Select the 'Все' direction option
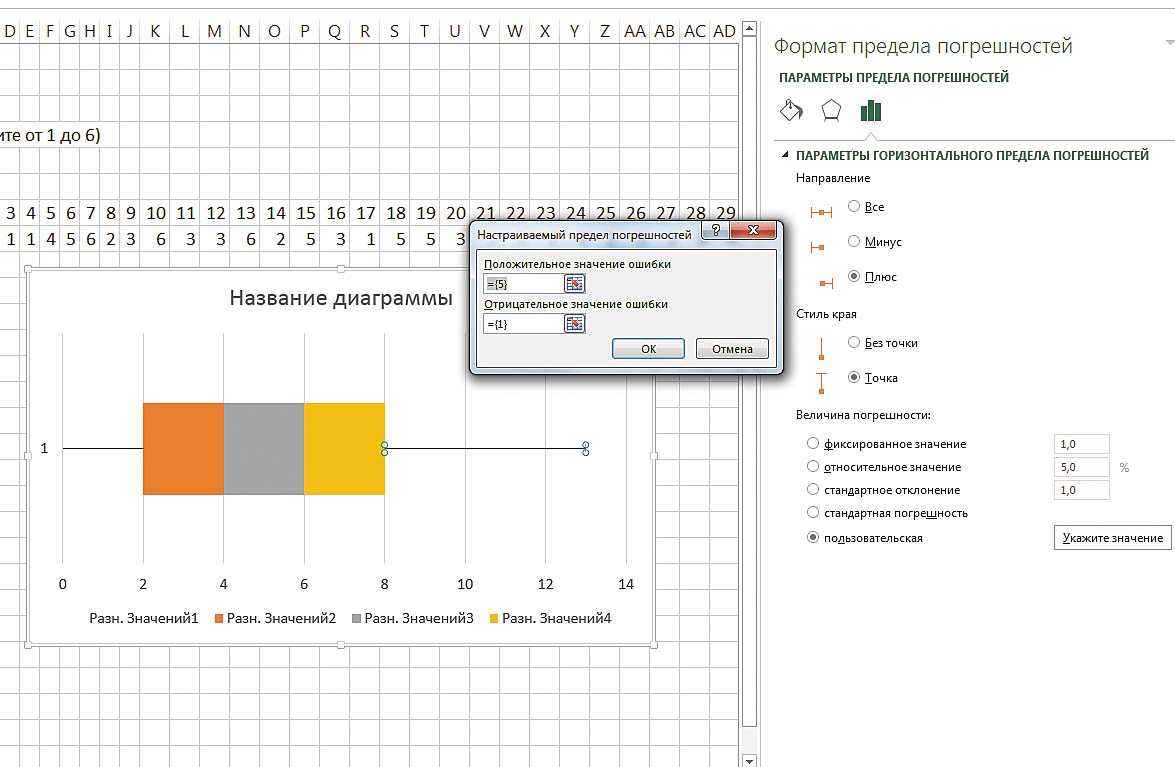This screenshot has height=767, width=1175. tap(854, 206)
